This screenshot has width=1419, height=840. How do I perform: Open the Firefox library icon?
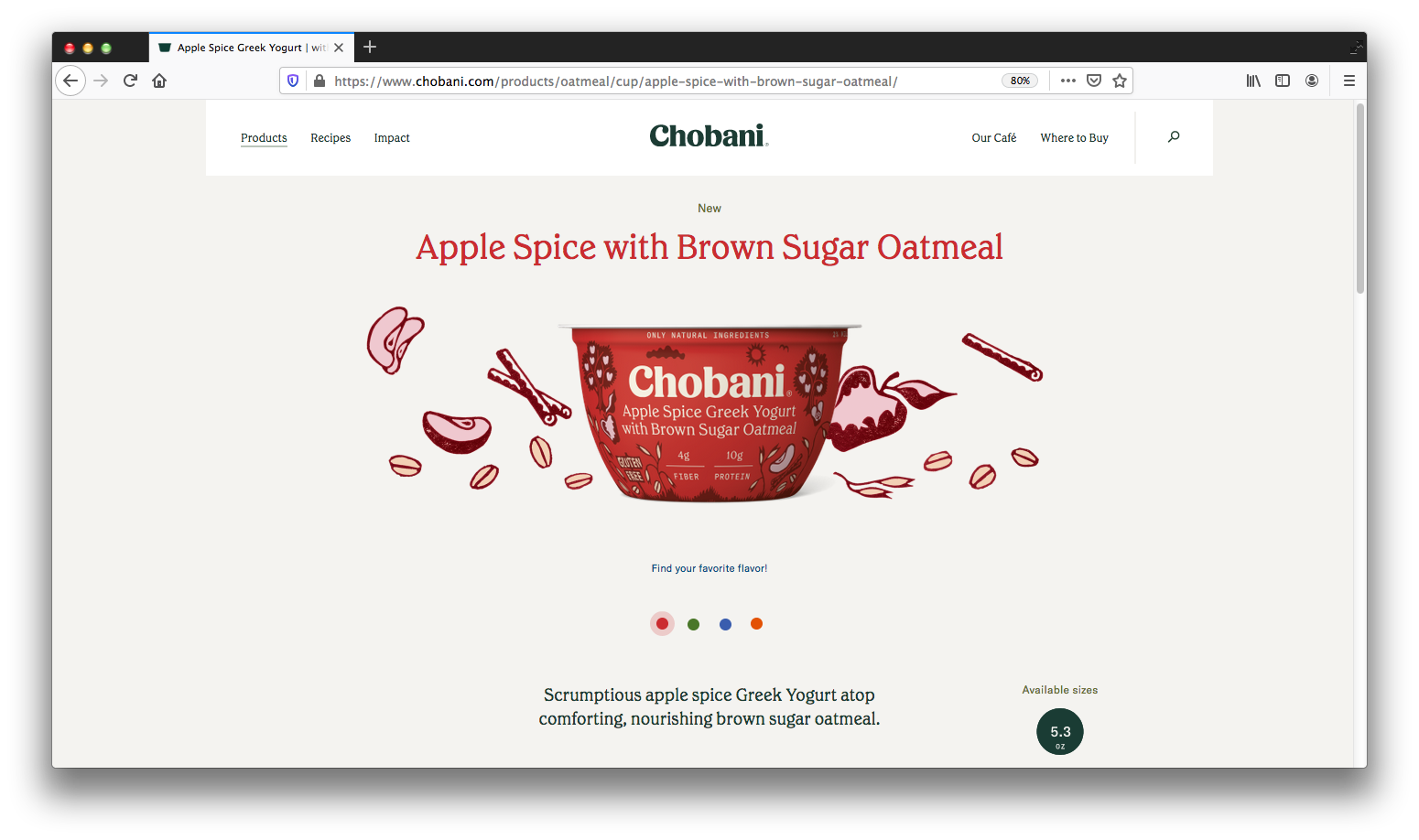click(x=1253, y=81)
